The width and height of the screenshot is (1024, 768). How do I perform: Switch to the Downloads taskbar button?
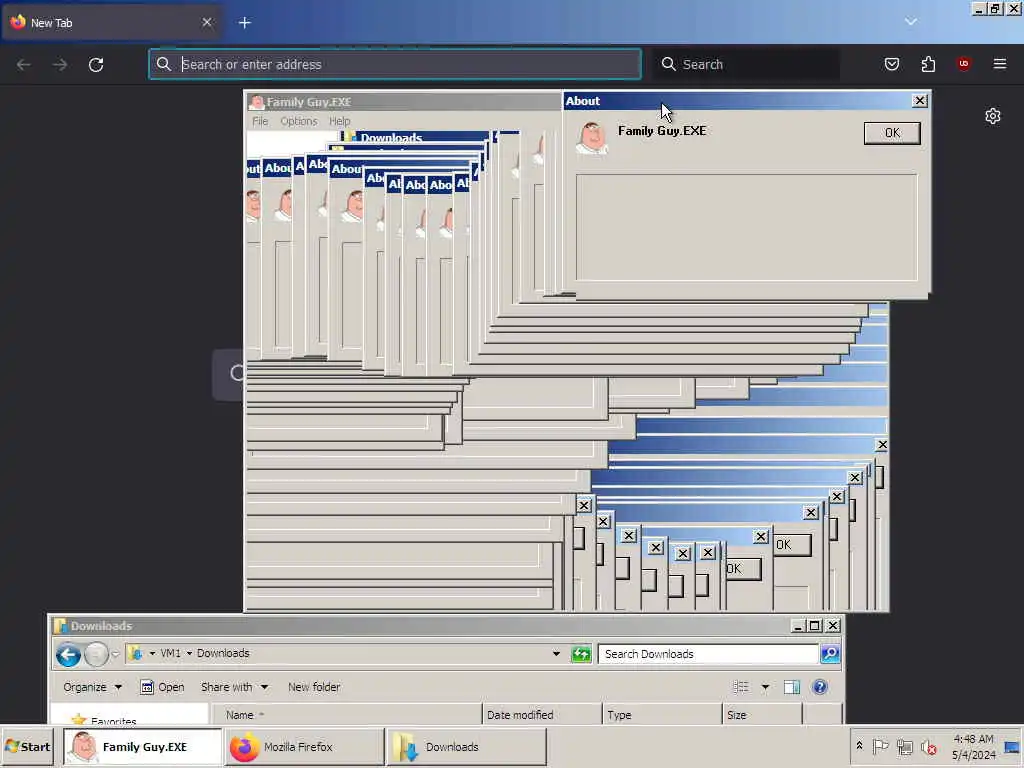pos(466,747)
